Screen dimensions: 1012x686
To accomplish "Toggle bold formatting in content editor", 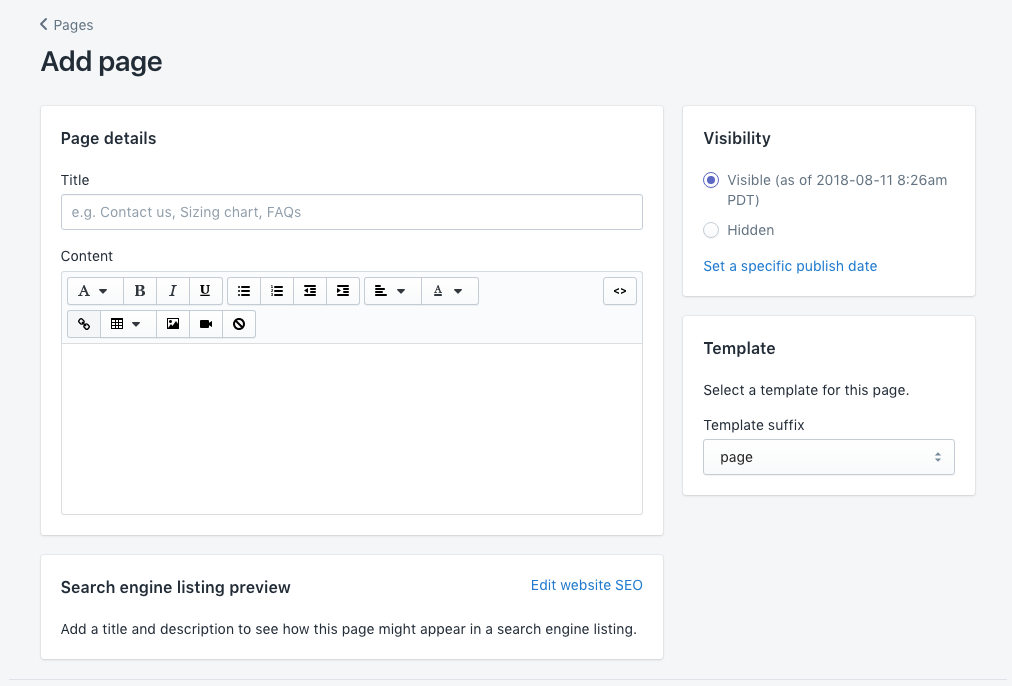I will coord(140,291).
